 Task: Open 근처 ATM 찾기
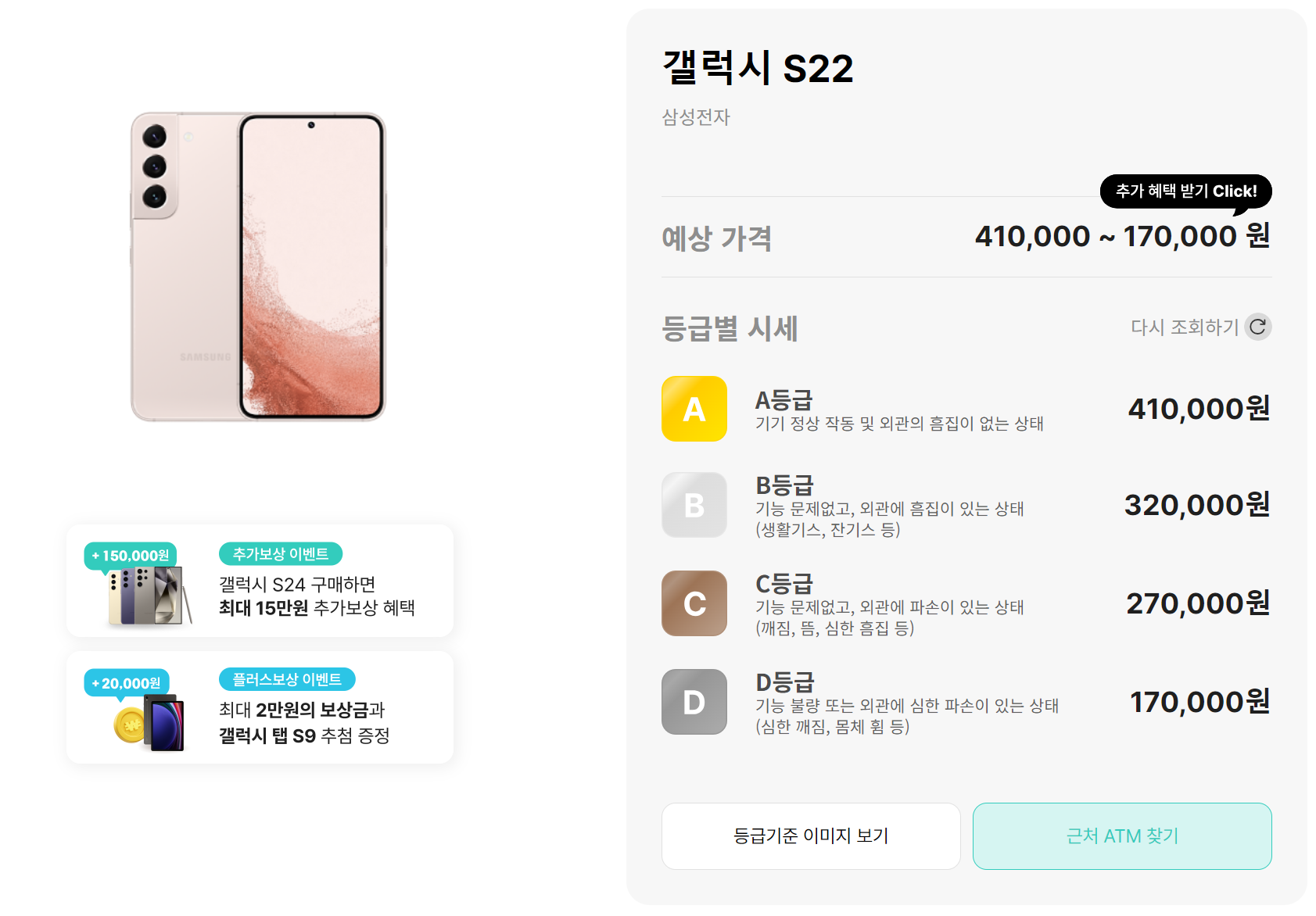coord(1122,835)
